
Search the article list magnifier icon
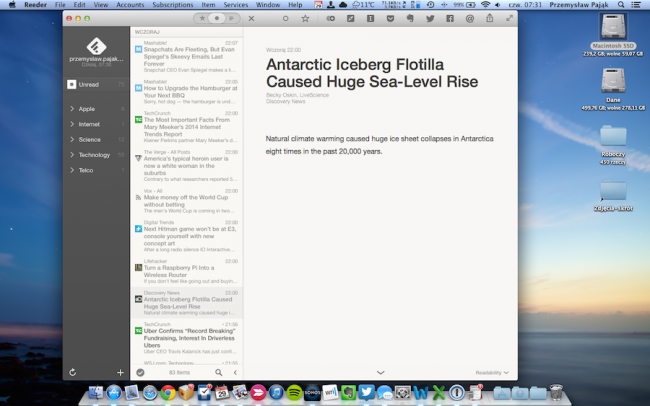218,372
